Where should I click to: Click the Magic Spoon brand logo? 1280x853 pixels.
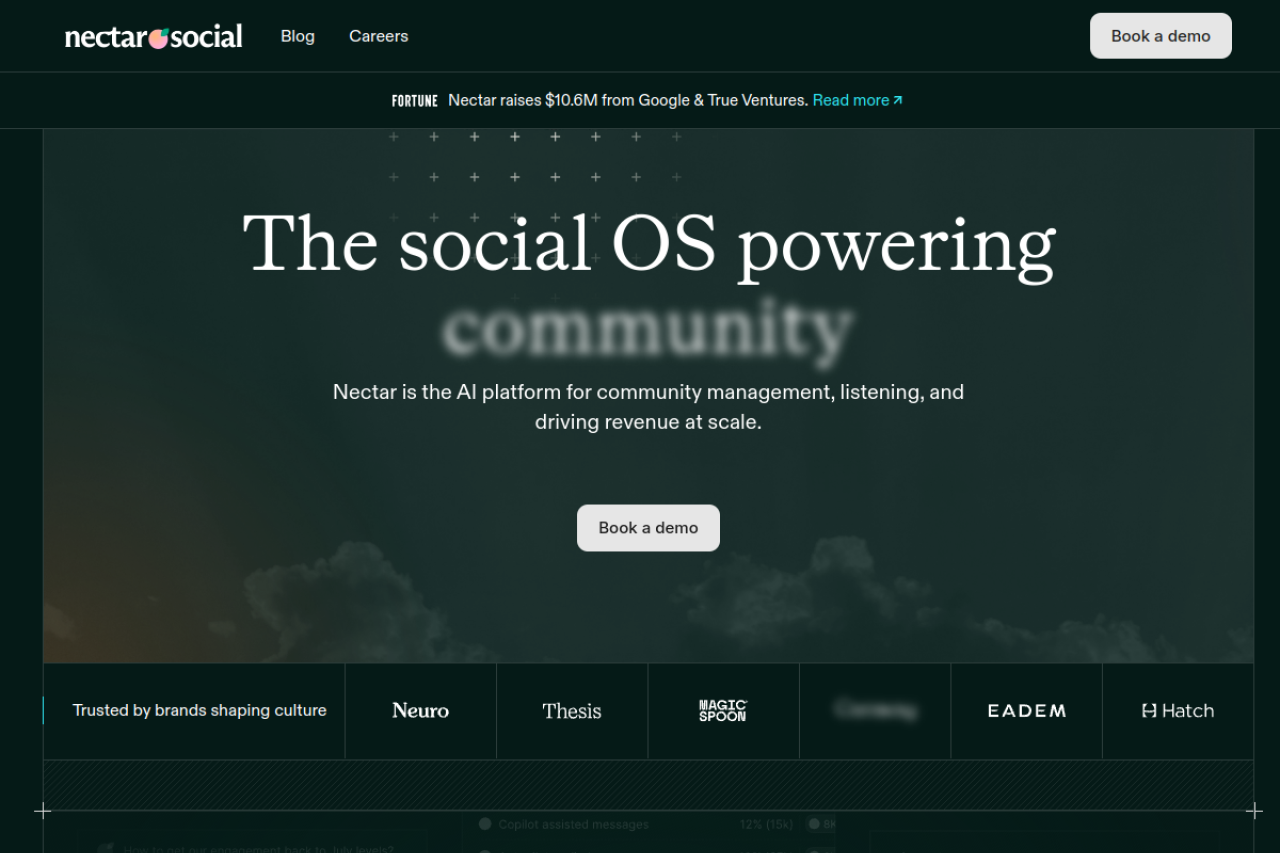(723, 711)
